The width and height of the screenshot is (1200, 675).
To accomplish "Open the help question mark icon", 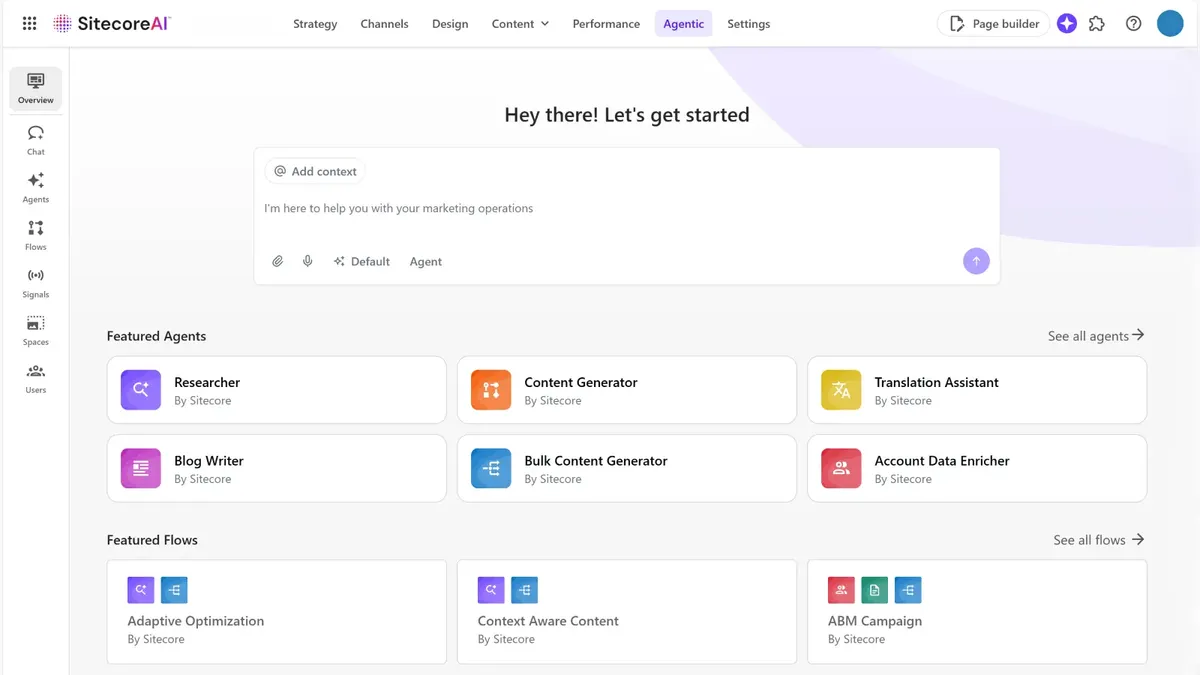I will point(1133,24).
